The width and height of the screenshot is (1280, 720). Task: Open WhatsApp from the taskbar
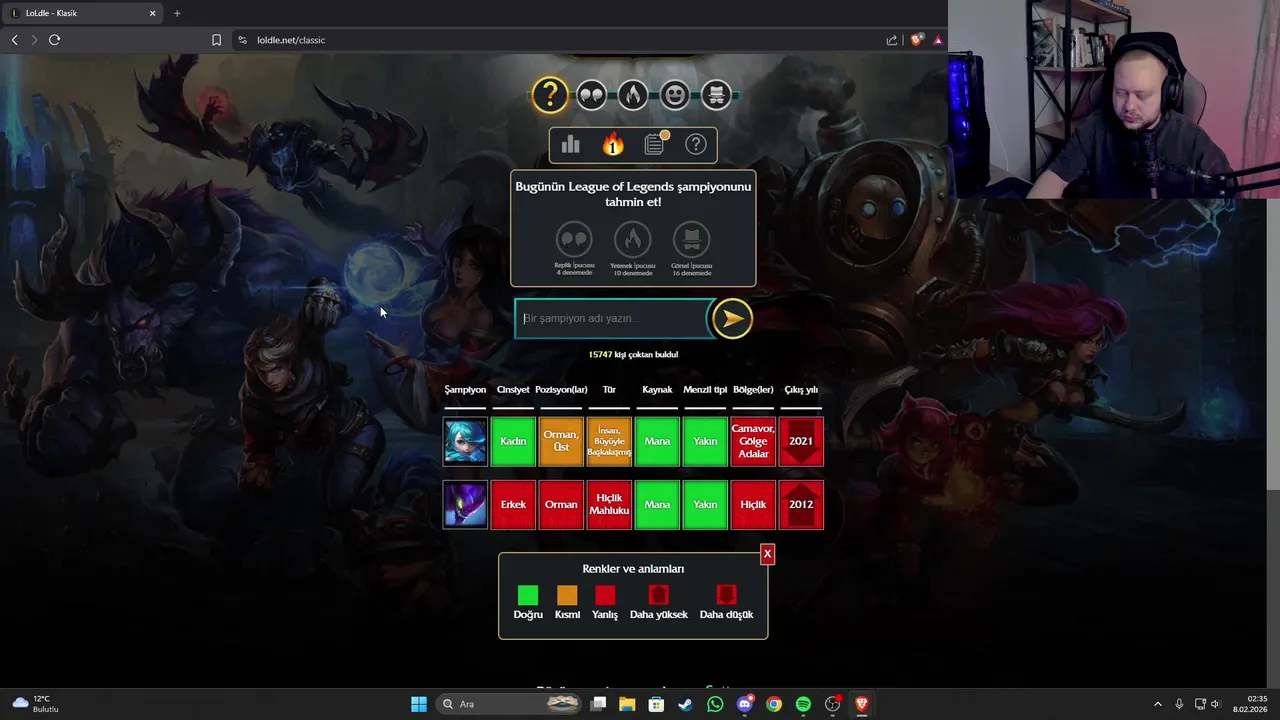pyautogui.click(x=715, y=704)
